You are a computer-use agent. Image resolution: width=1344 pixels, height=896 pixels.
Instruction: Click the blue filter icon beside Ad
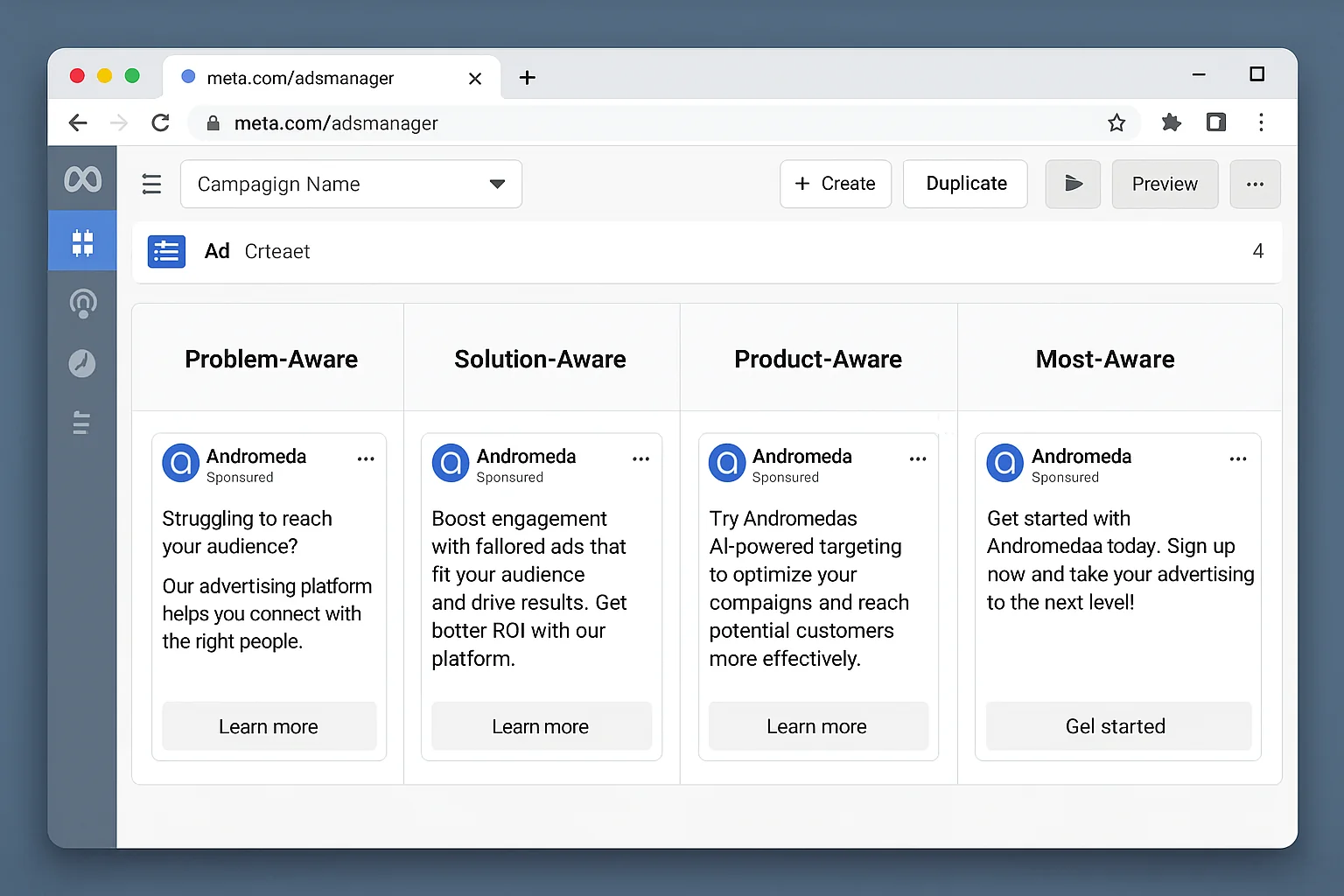tap(166, 251)
